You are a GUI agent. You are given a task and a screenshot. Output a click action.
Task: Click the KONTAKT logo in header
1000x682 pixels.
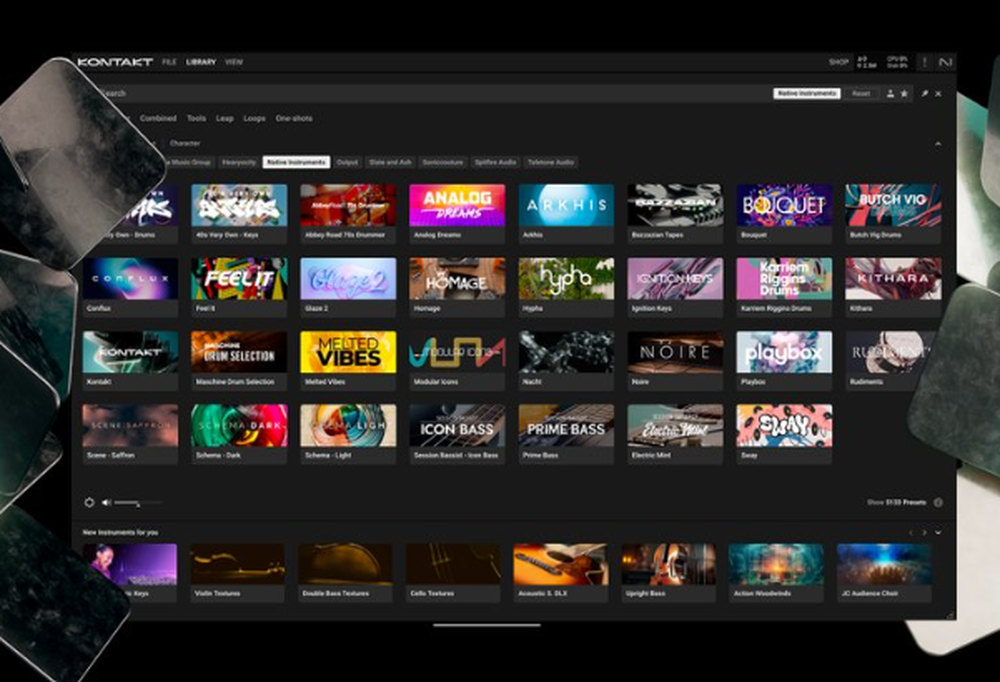point(115,62)
